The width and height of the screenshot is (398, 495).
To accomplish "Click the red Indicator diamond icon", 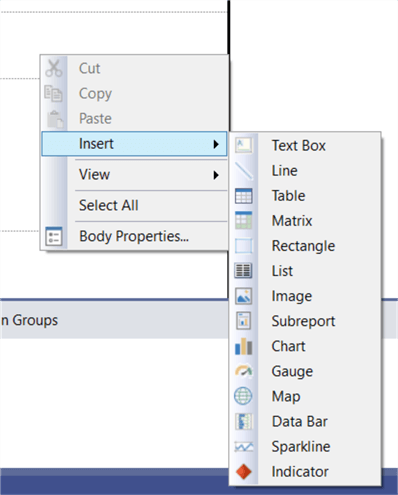I will 244,472.
